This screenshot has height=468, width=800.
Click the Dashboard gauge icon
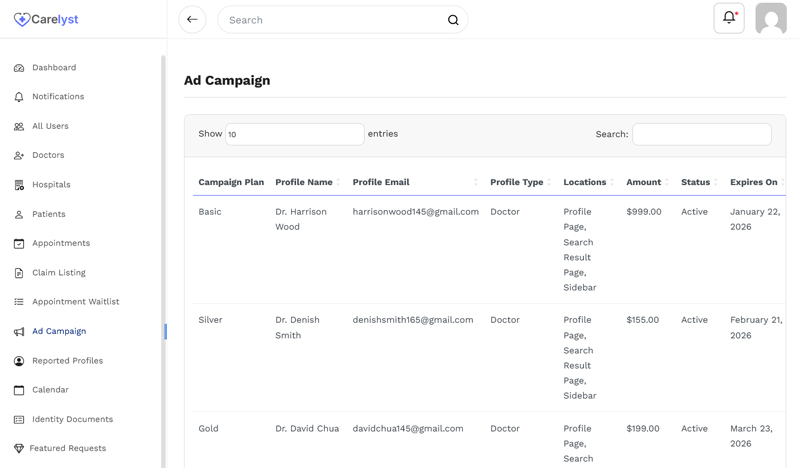pyautogui.click(x=19, y=68)
